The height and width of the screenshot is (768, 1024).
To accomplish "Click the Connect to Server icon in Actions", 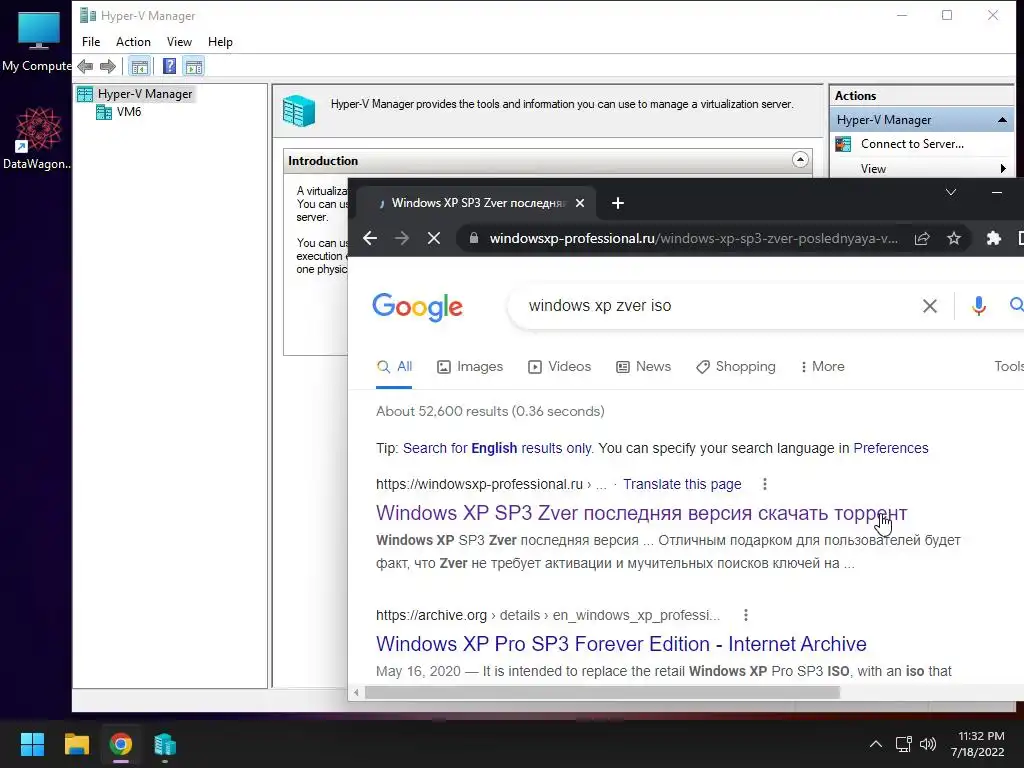I will click(843, 144).
